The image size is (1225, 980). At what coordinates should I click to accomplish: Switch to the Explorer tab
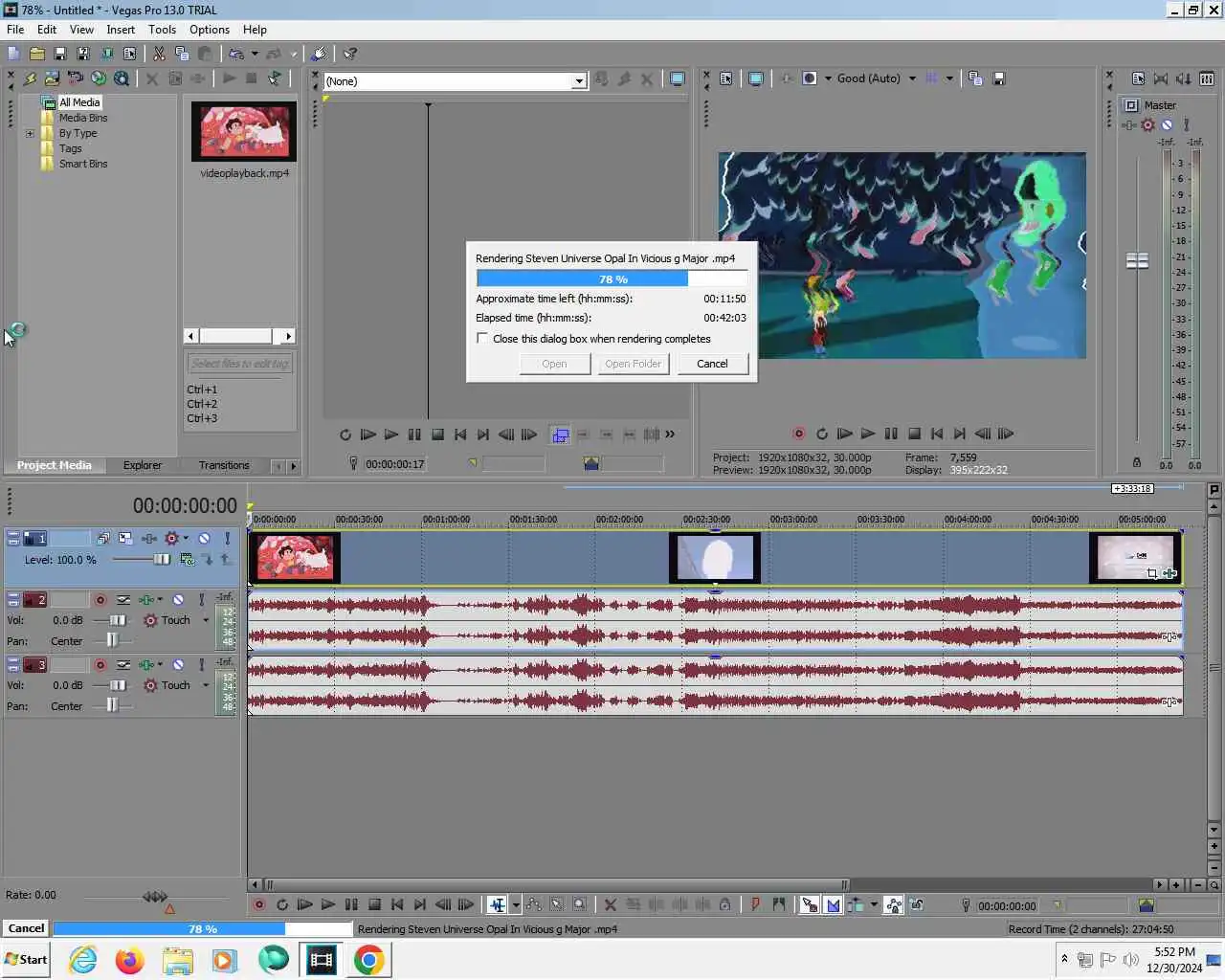click(x=143, y=465)
